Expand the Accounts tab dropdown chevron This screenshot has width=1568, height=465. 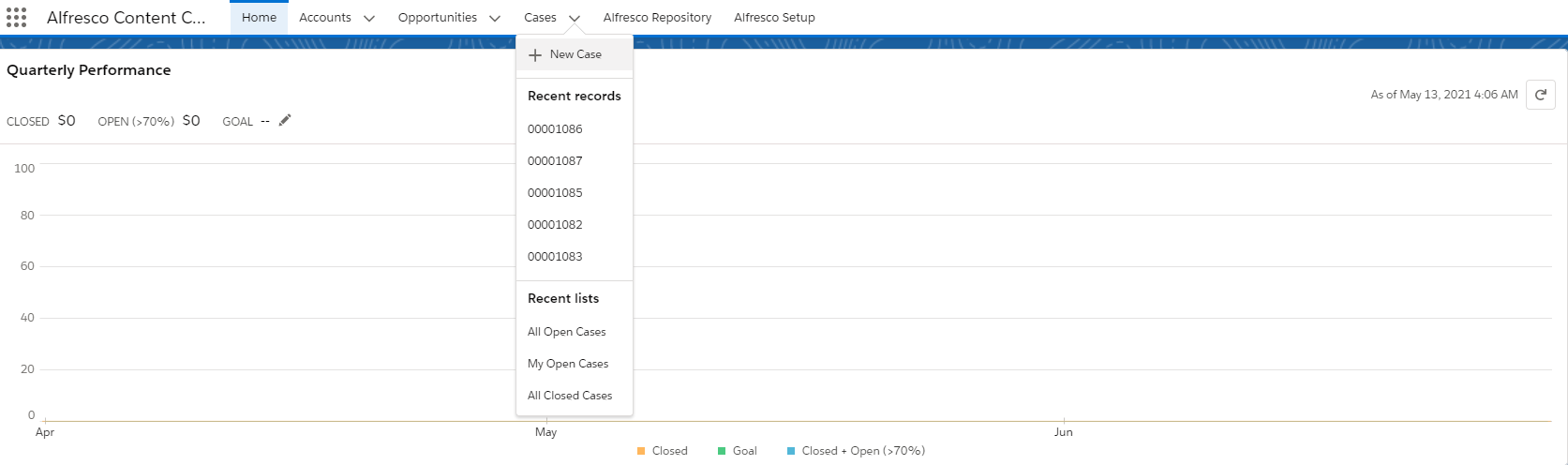[x=369, y=19]
